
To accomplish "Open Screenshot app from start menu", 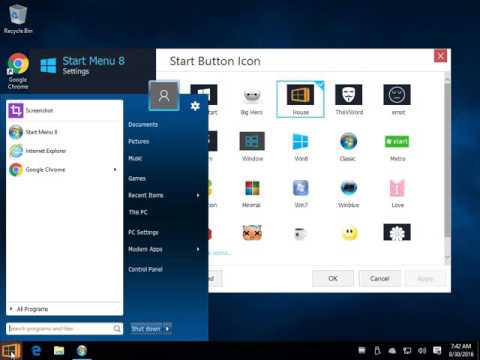I will (x=65, y=110).
